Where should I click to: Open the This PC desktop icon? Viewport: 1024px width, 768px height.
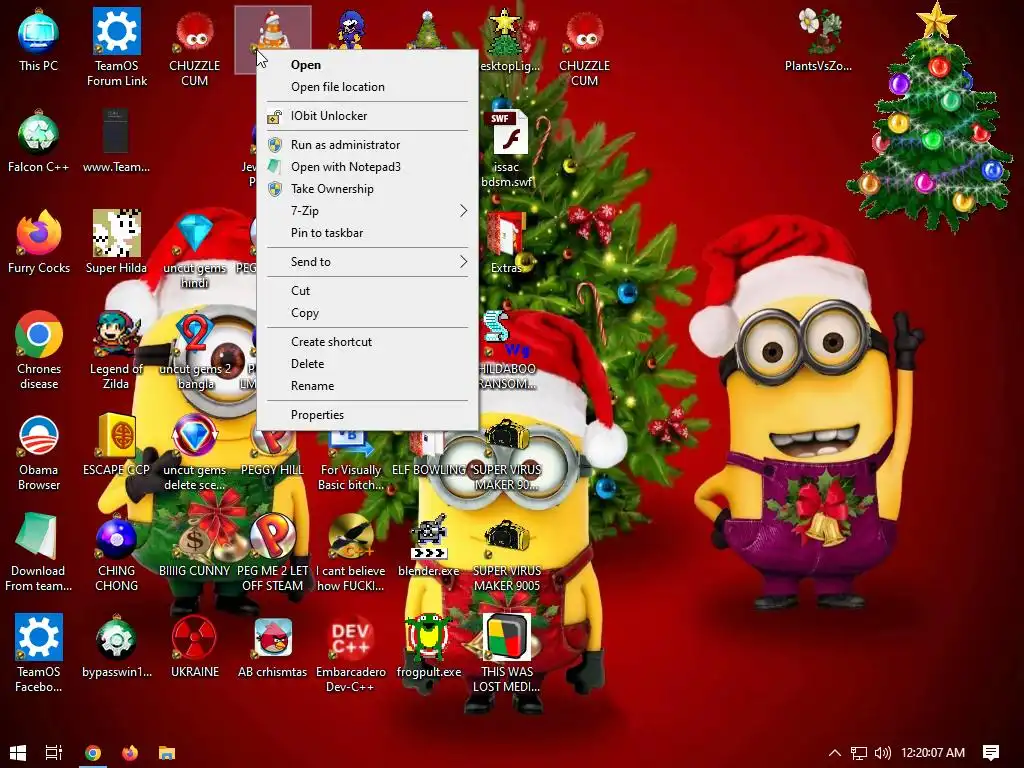point(39,40)
